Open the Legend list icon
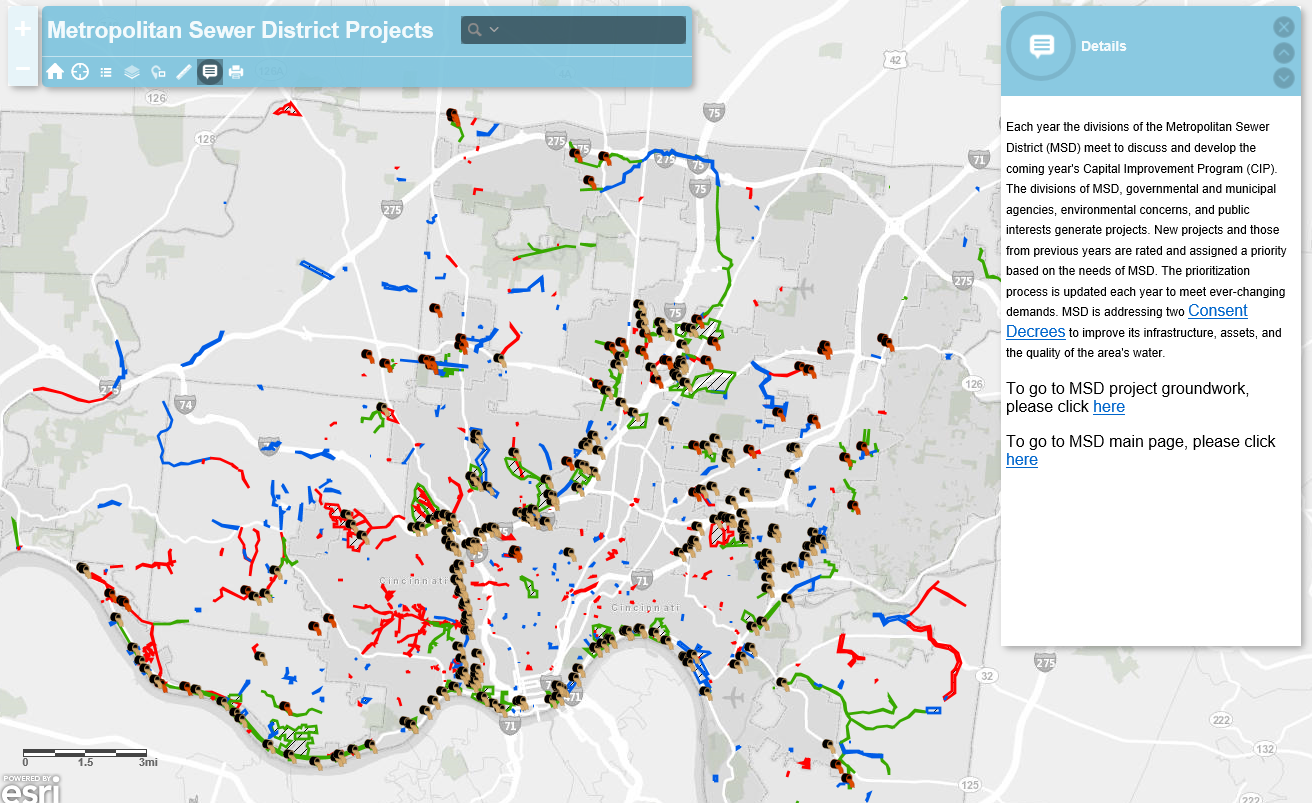The width and height of the screenshot is (1312, 803). (x=106, y=72)
